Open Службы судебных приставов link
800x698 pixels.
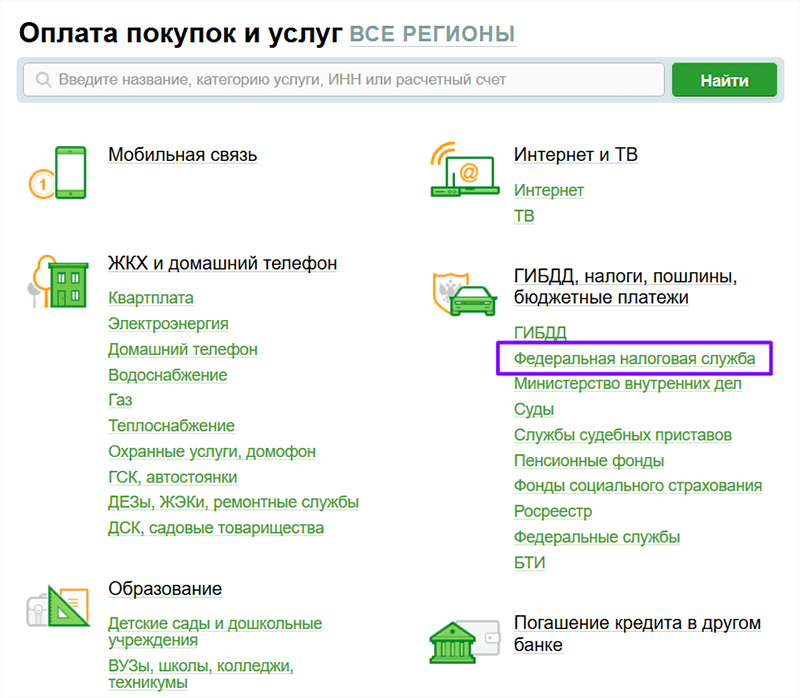click(x=622, y=435)
